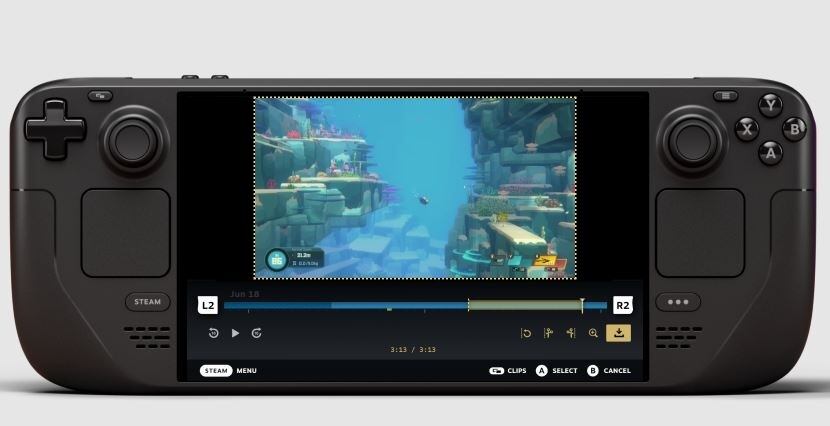This screenshot has width=830, height=426.
Task: Choose the B CANCEL footer prompt
Action: coord(609,370)
